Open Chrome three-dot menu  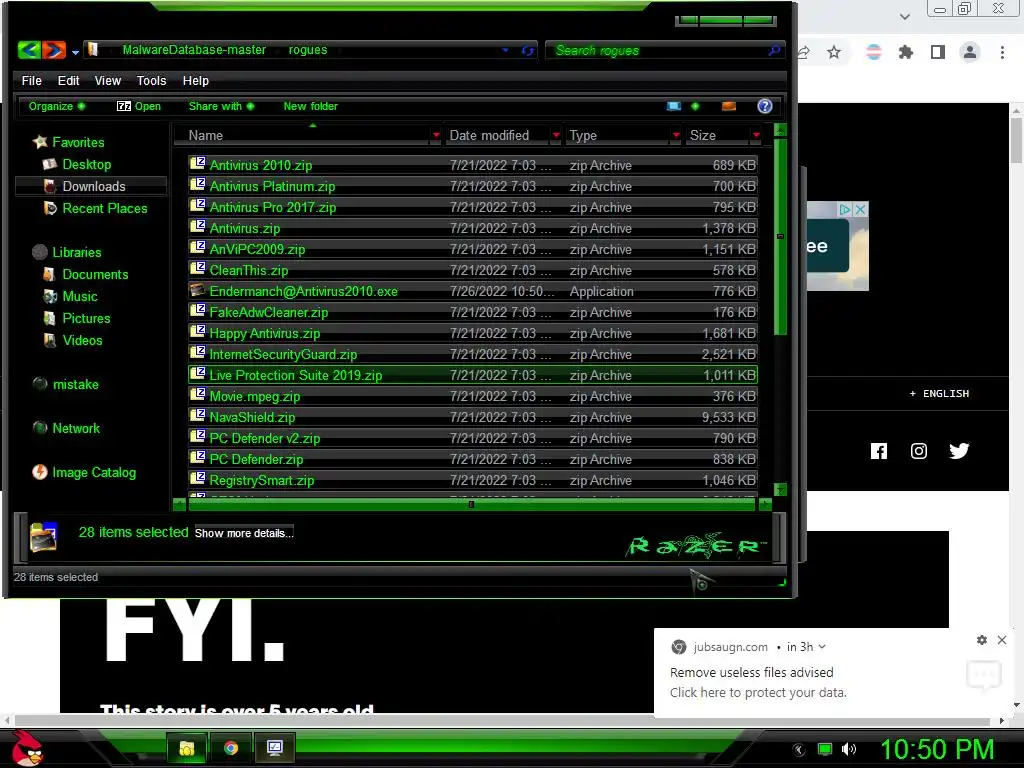click(x=1002, y=52)
